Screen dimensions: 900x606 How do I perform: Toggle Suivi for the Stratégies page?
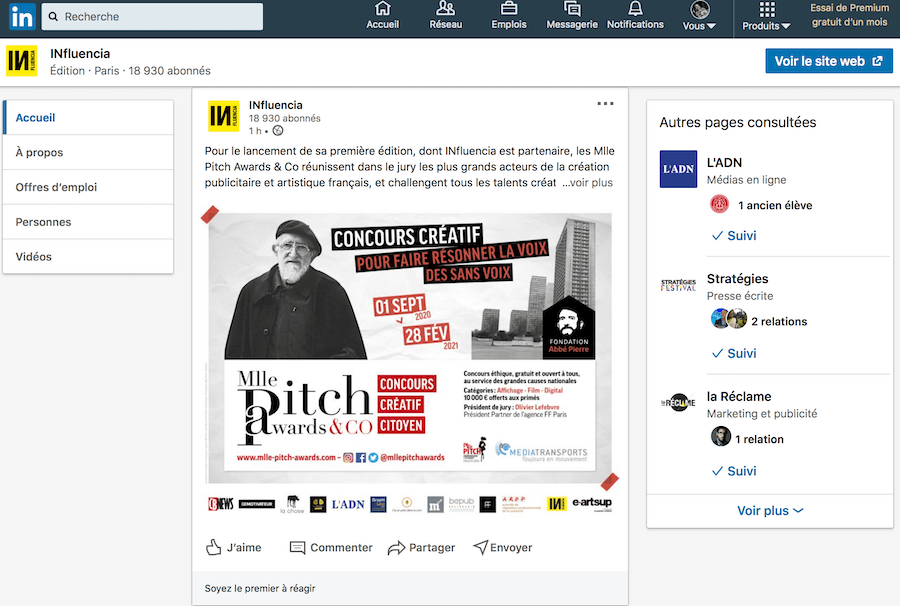[x=734, y=354]
